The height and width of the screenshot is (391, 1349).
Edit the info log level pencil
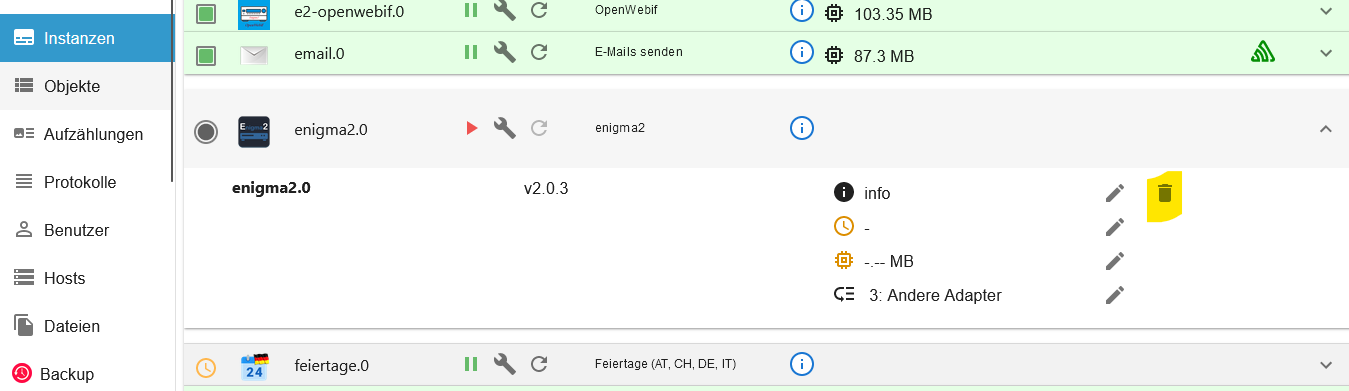tap(1115, 193)
